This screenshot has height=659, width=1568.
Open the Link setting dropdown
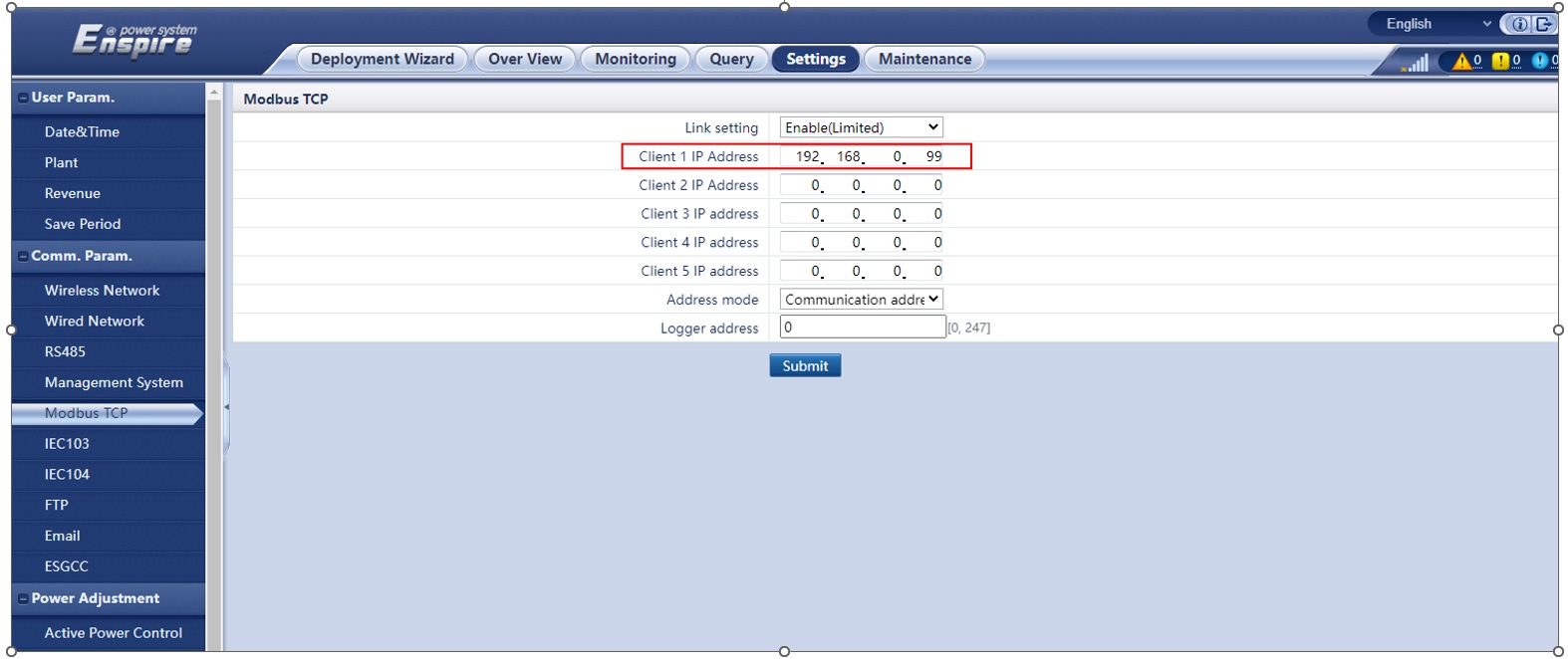click(861, 127)
